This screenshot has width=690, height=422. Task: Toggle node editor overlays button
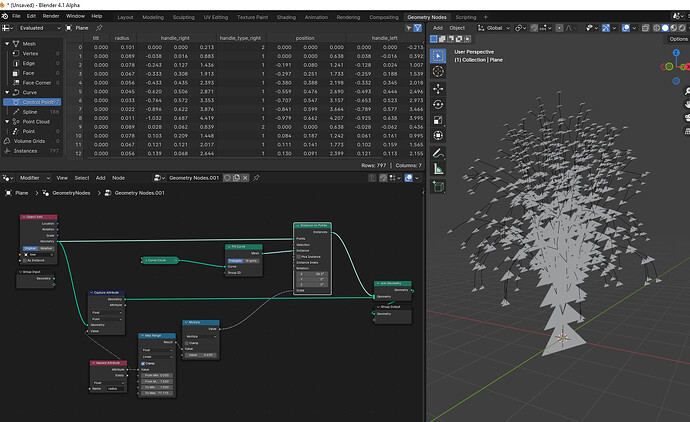408,178
